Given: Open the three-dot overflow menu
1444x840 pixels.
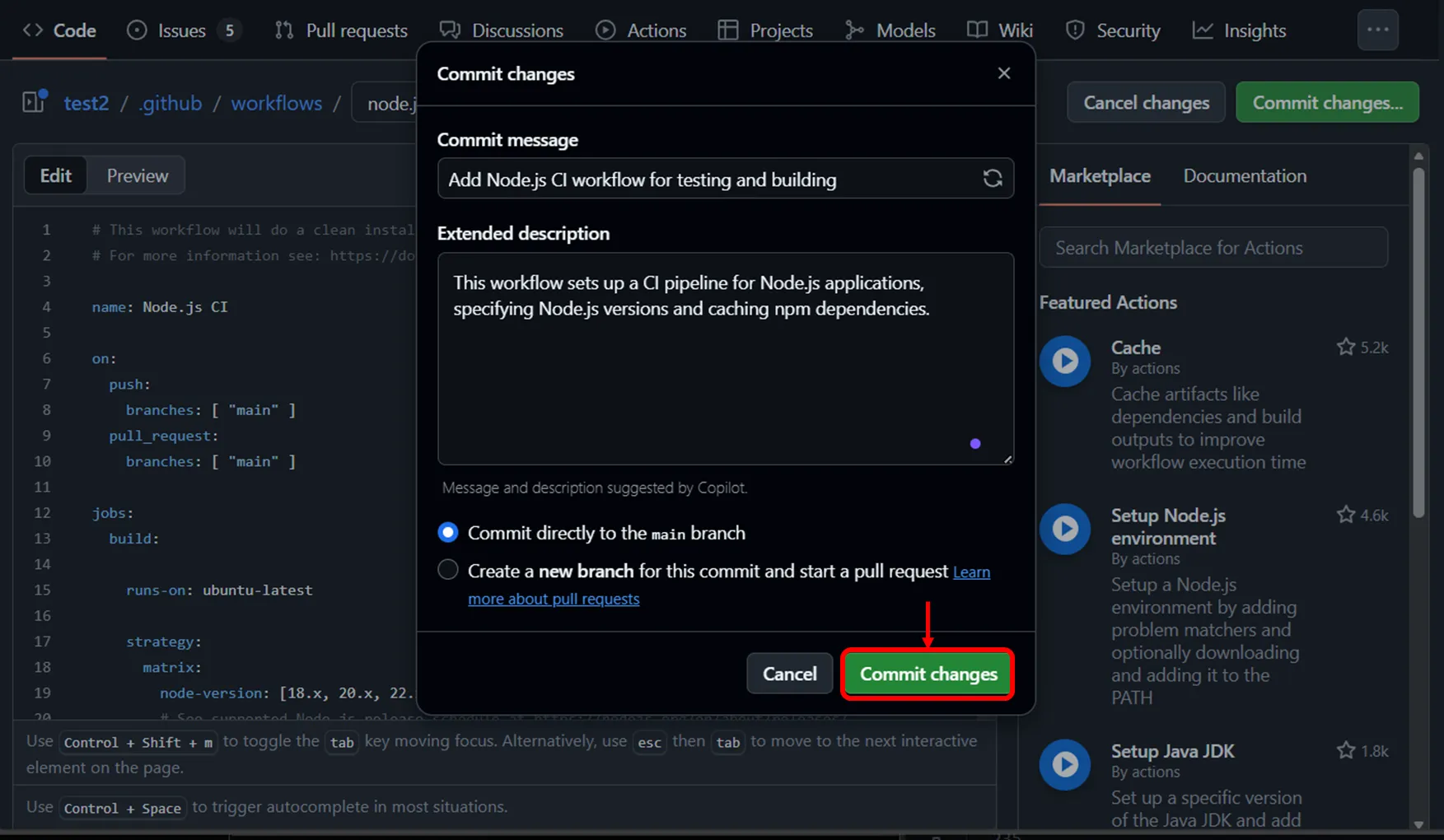Looking at the screenshot, I should (x=1377, y=30).
